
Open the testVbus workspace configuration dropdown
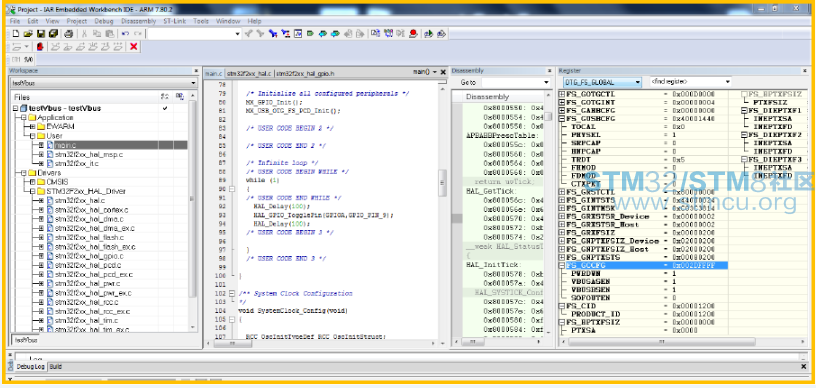click(194, 83)
